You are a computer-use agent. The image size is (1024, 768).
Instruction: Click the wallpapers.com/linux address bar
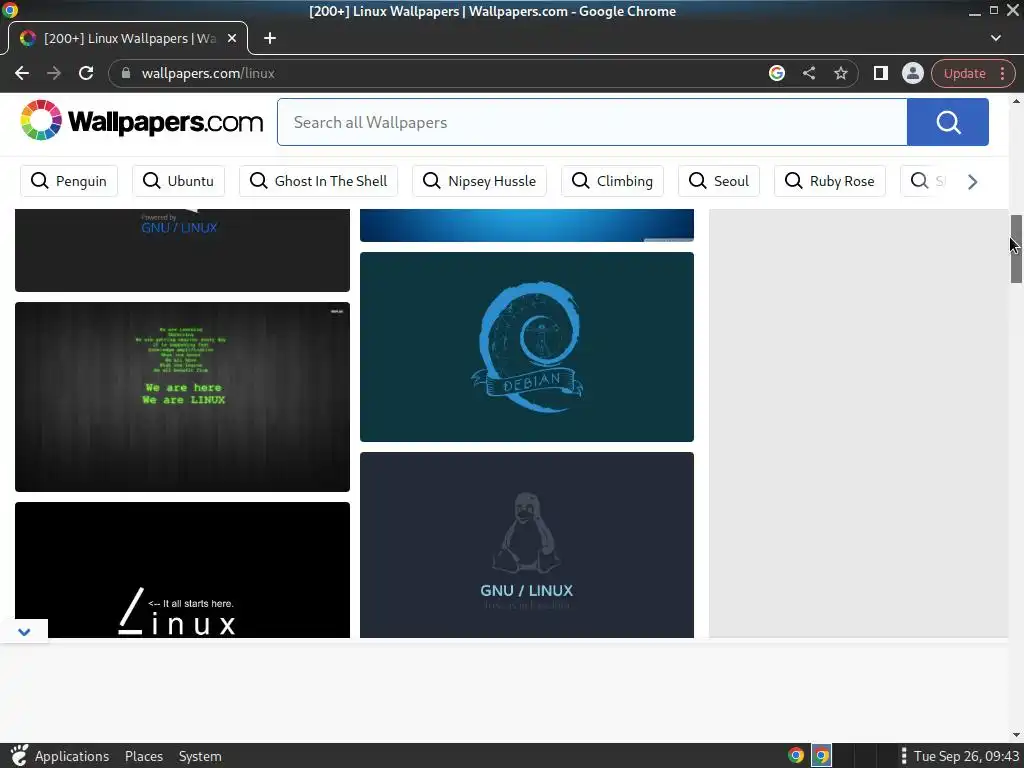pos(438,73)
